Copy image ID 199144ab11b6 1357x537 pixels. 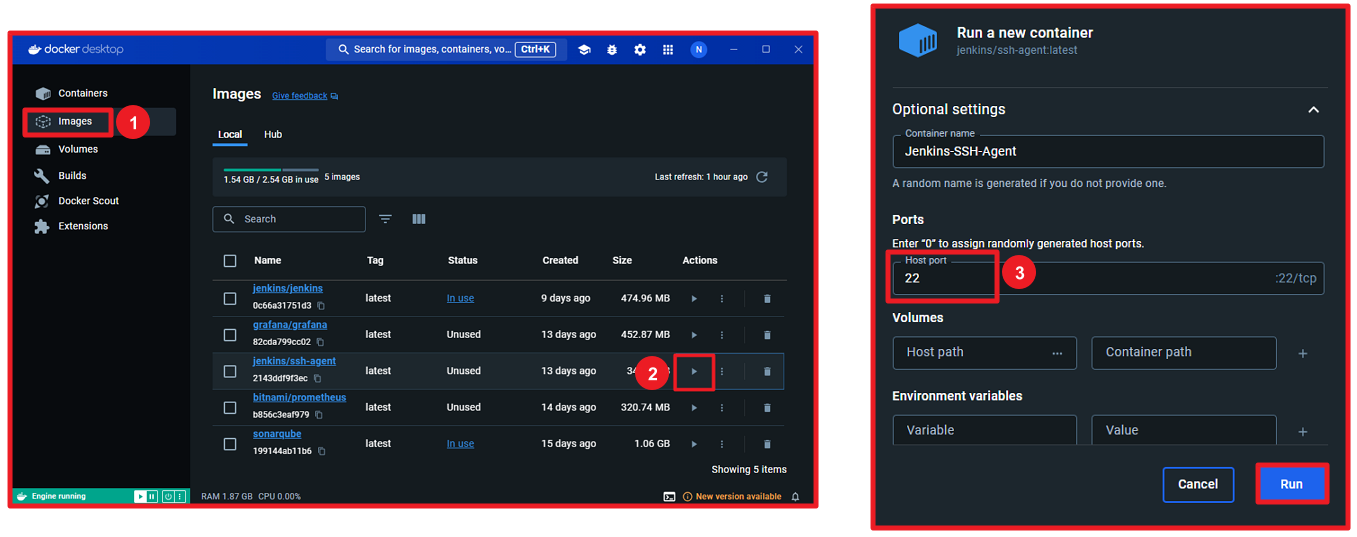pos(321,451)
